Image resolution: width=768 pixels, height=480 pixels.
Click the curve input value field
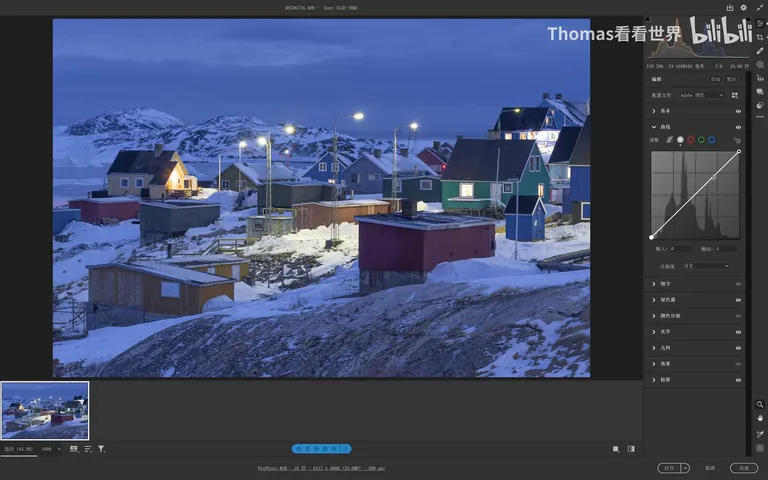[x=680, y=249]
